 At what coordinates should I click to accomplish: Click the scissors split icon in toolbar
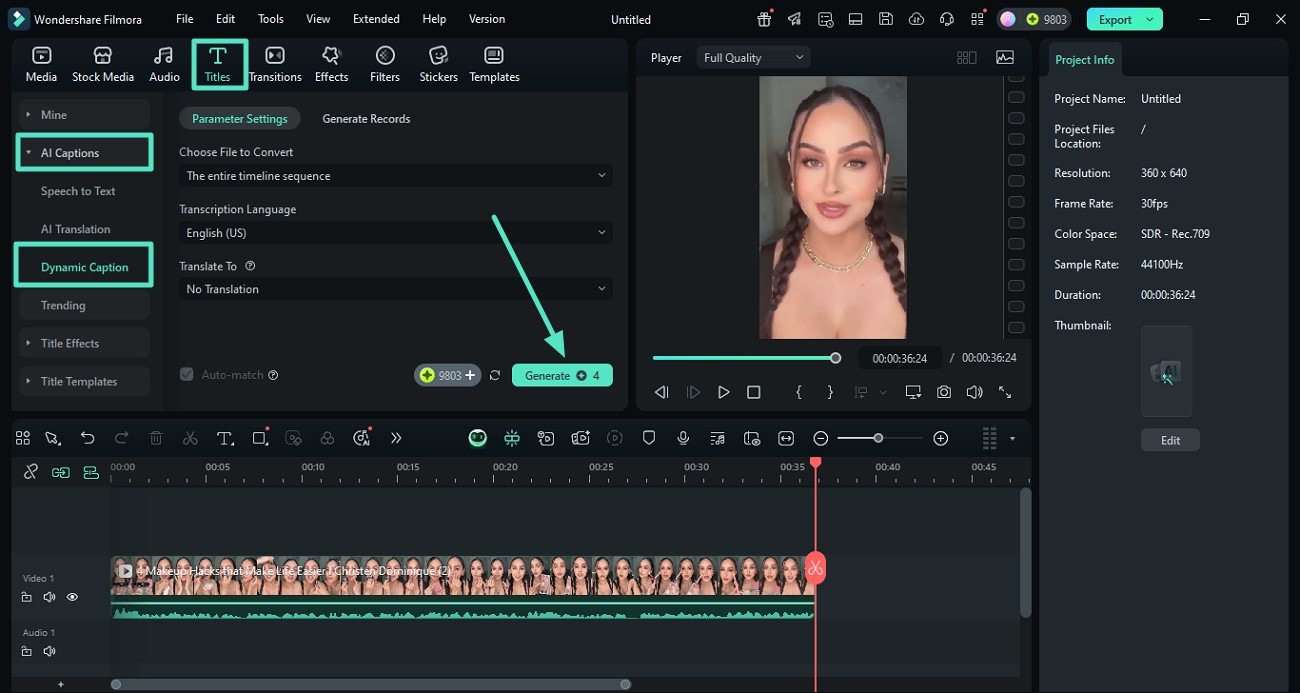(x=190, y=438)
